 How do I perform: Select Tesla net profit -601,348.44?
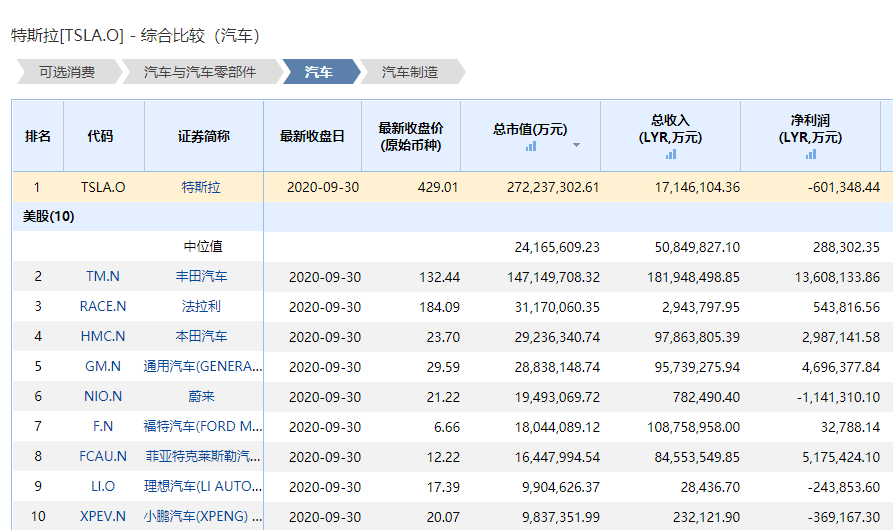[x=844, y=187]
